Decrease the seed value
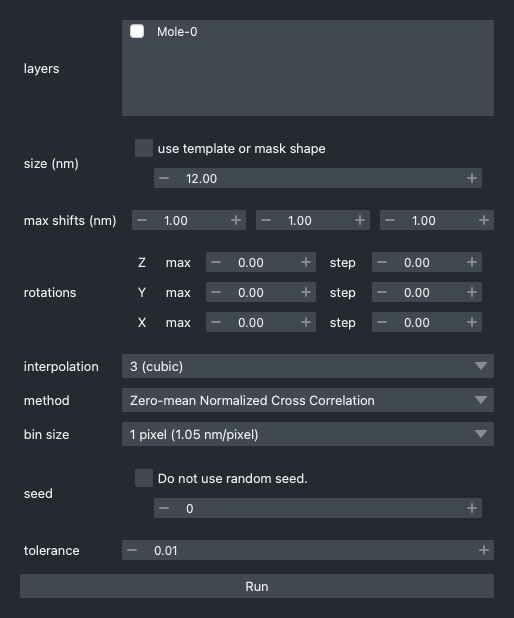Image resolution: width=514 pixels, height=618 pixels. click(x=164, y=508)
